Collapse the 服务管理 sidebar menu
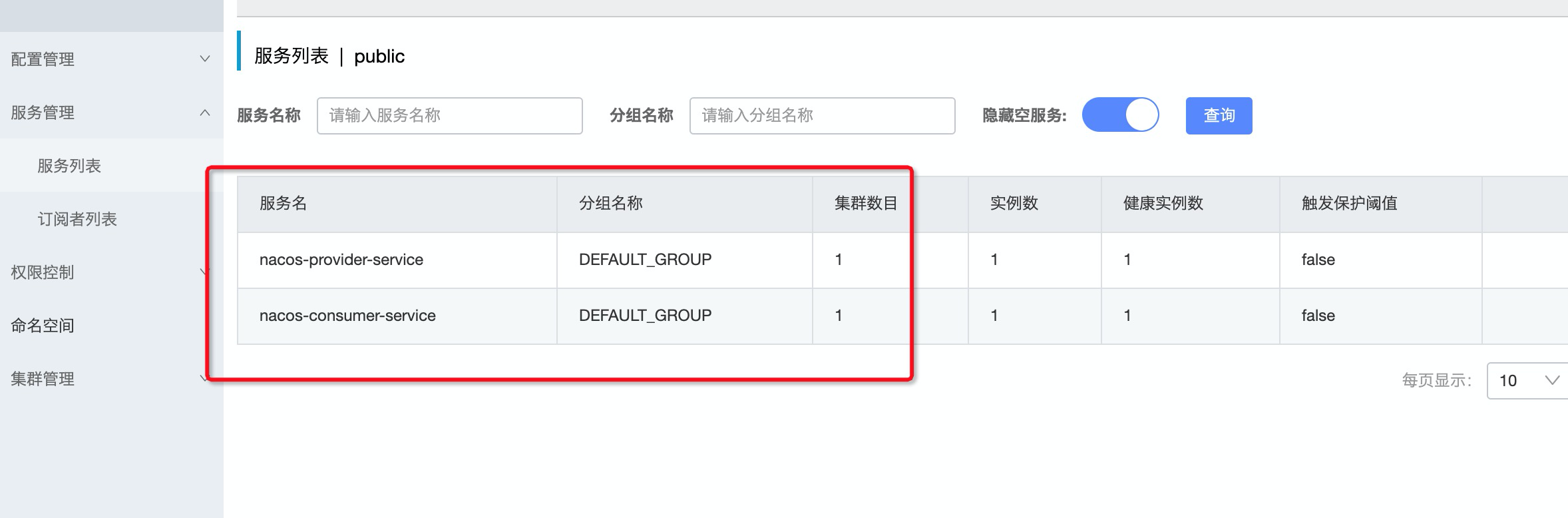 click(110, 113)
